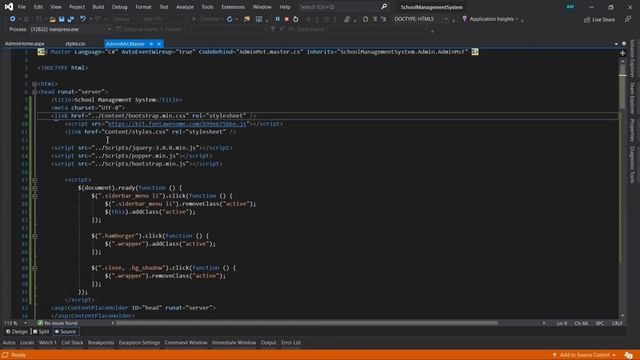Close the AdminMst.Master tab
640x360 pixels.
click(159, 44)
